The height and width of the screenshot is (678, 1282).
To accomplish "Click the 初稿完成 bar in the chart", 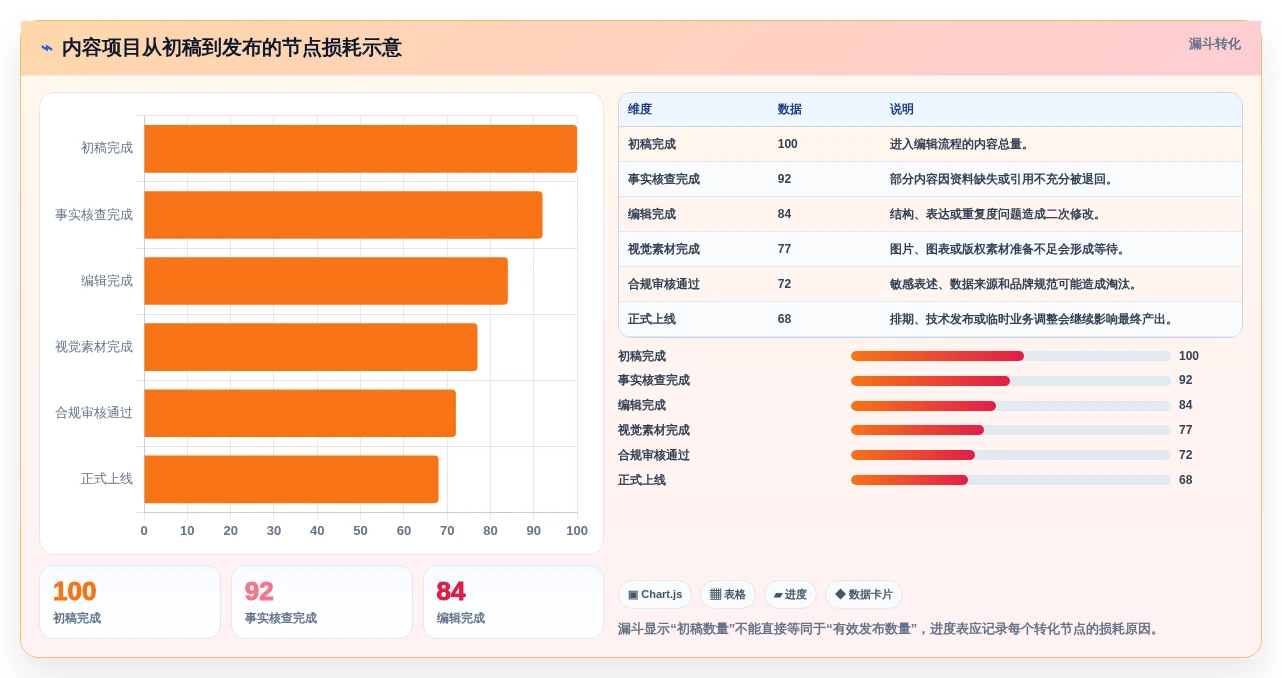I will 361,148.
